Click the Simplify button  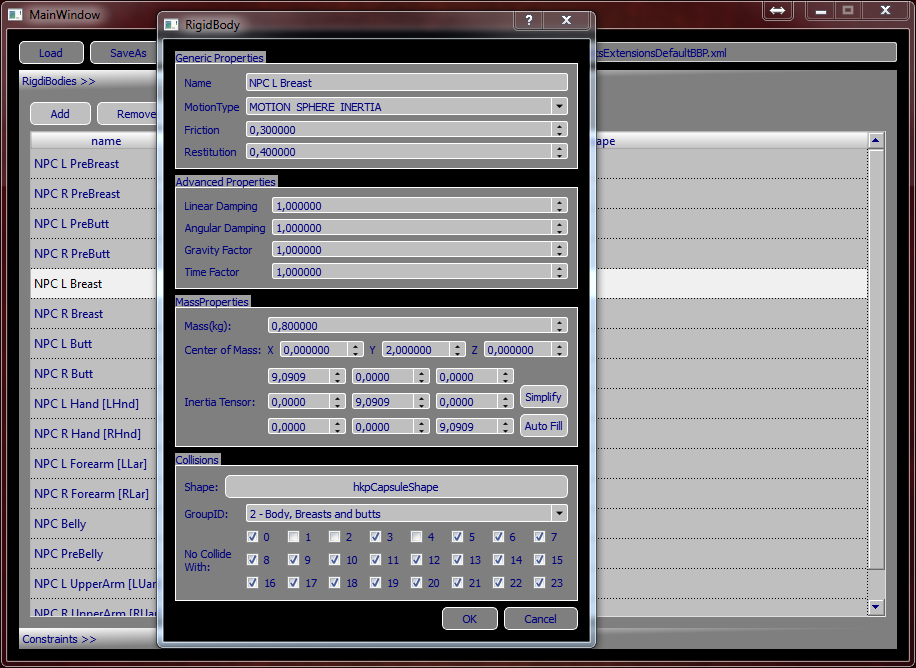[543, 397]
